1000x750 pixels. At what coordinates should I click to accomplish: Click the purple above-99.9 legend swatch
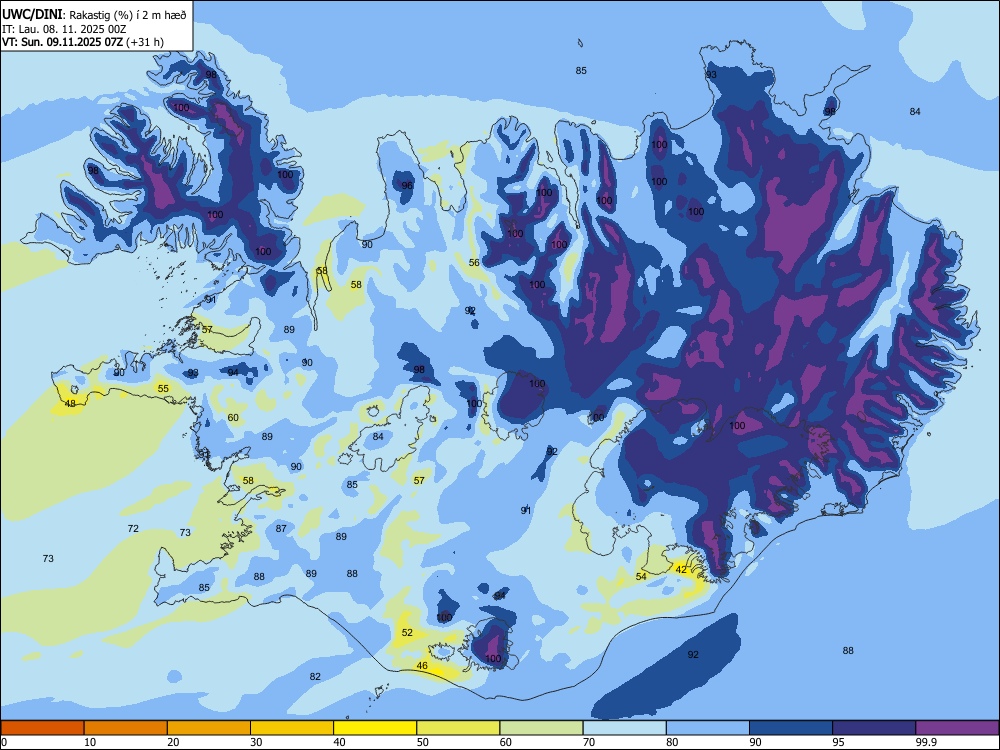(957, 728)
